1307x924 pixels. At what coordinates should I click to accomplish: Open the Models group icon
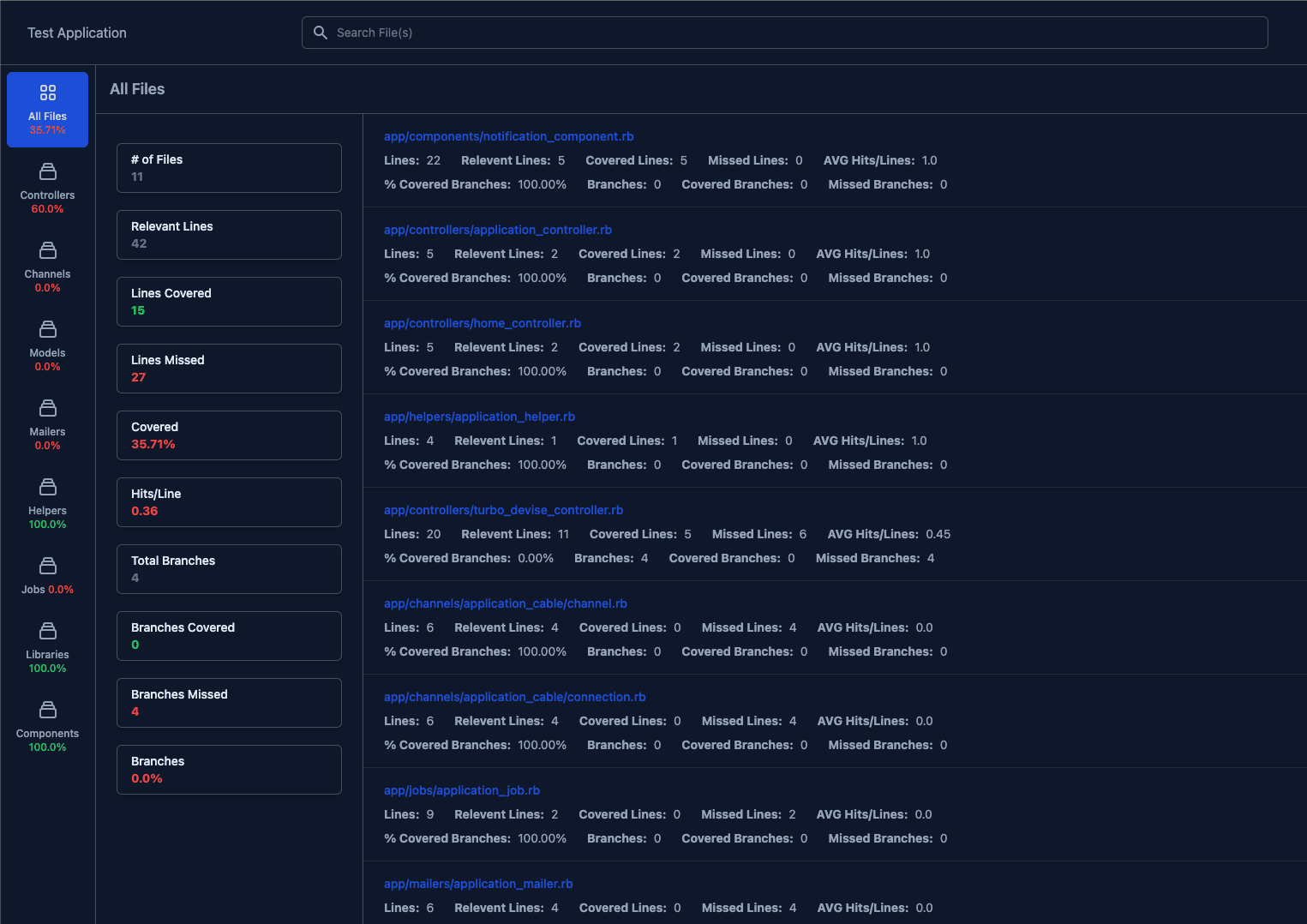48,329
